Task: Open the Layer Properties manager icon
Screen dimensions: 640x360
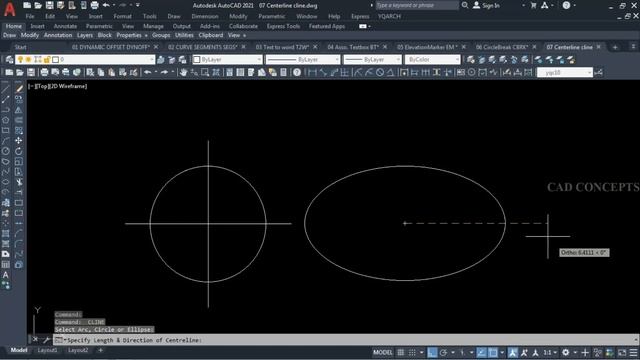Action: pyautogui.click(x=9, y=60)
